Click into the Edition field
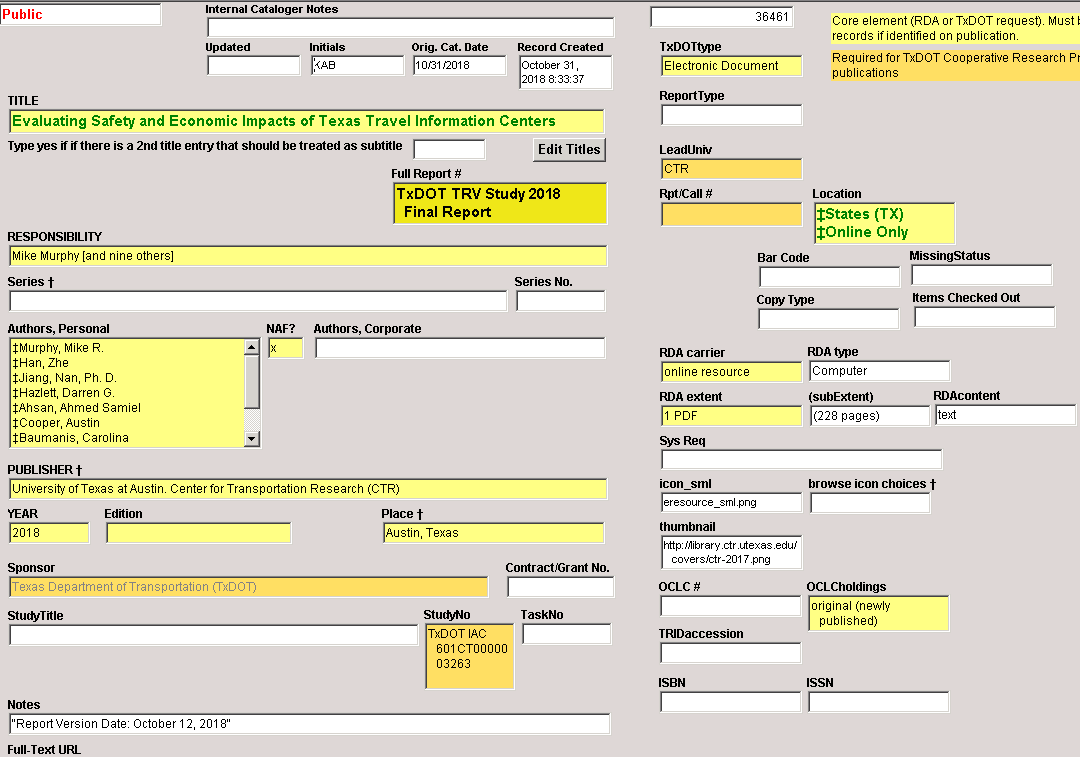 [x=198, y=533]
